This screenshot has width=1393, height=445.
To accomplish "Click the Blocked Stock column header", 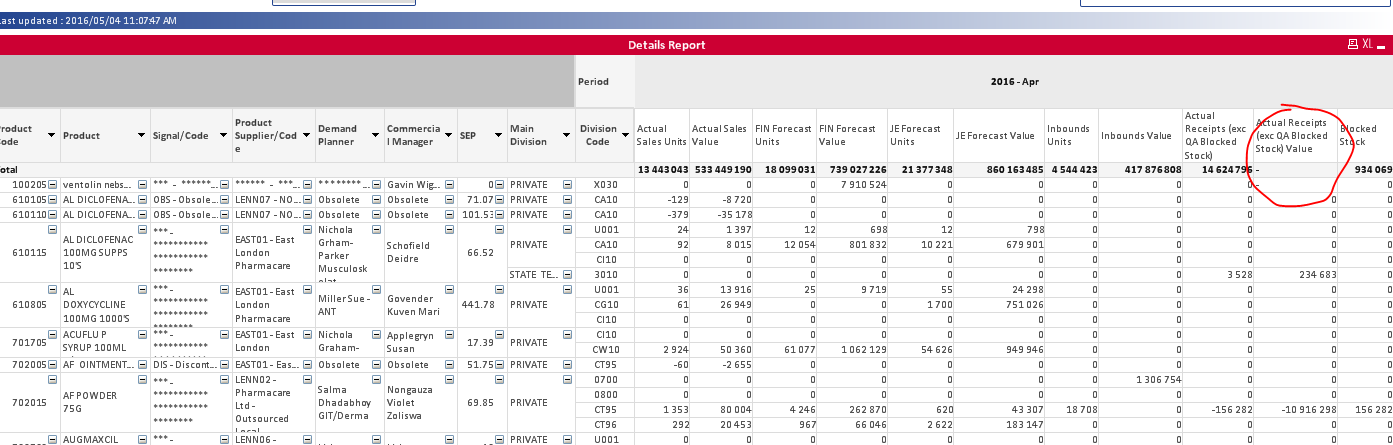I will [1365, 135].
